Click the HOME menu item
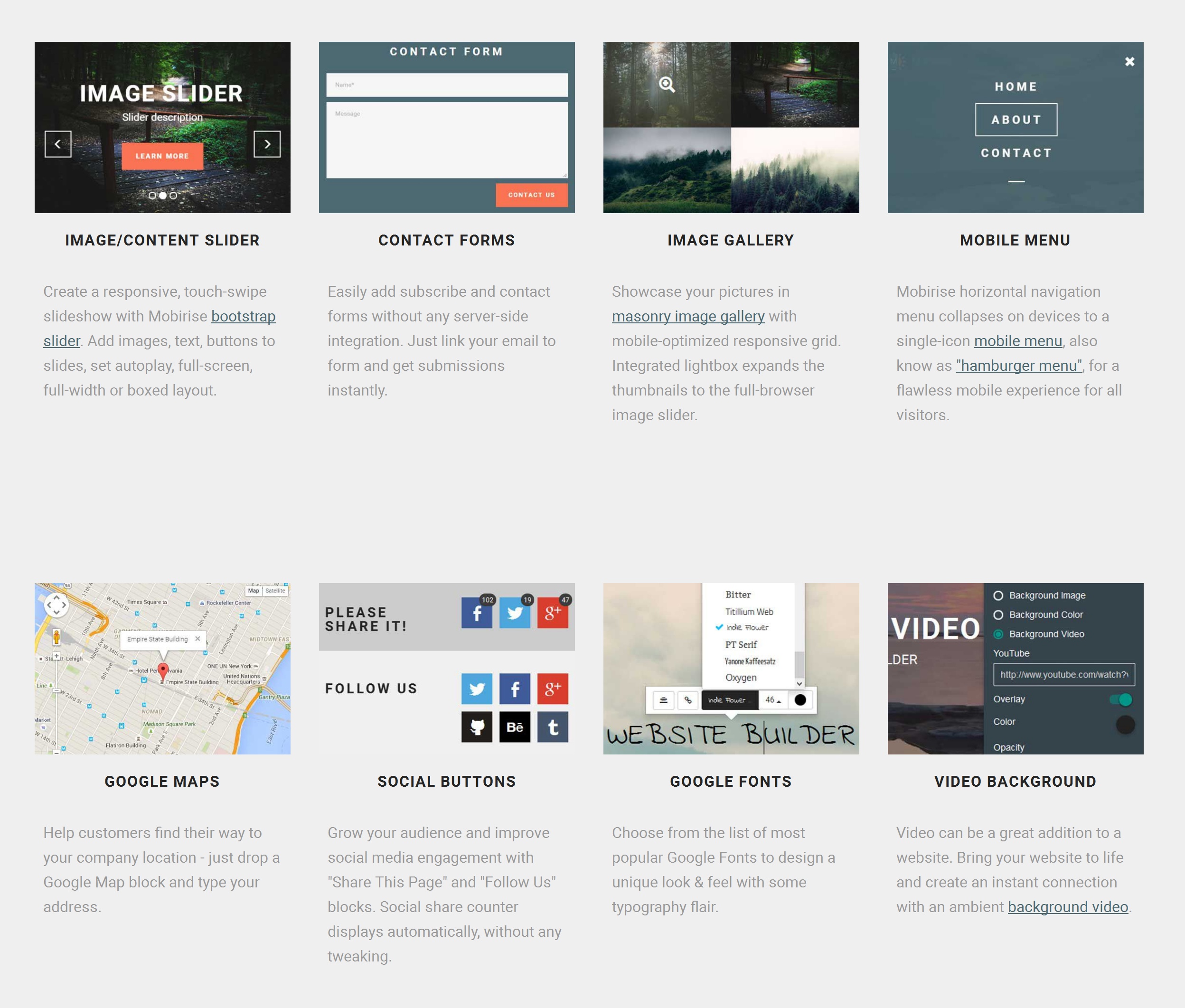The height and width of the screenshot is (1008, 1185). 1015,86
